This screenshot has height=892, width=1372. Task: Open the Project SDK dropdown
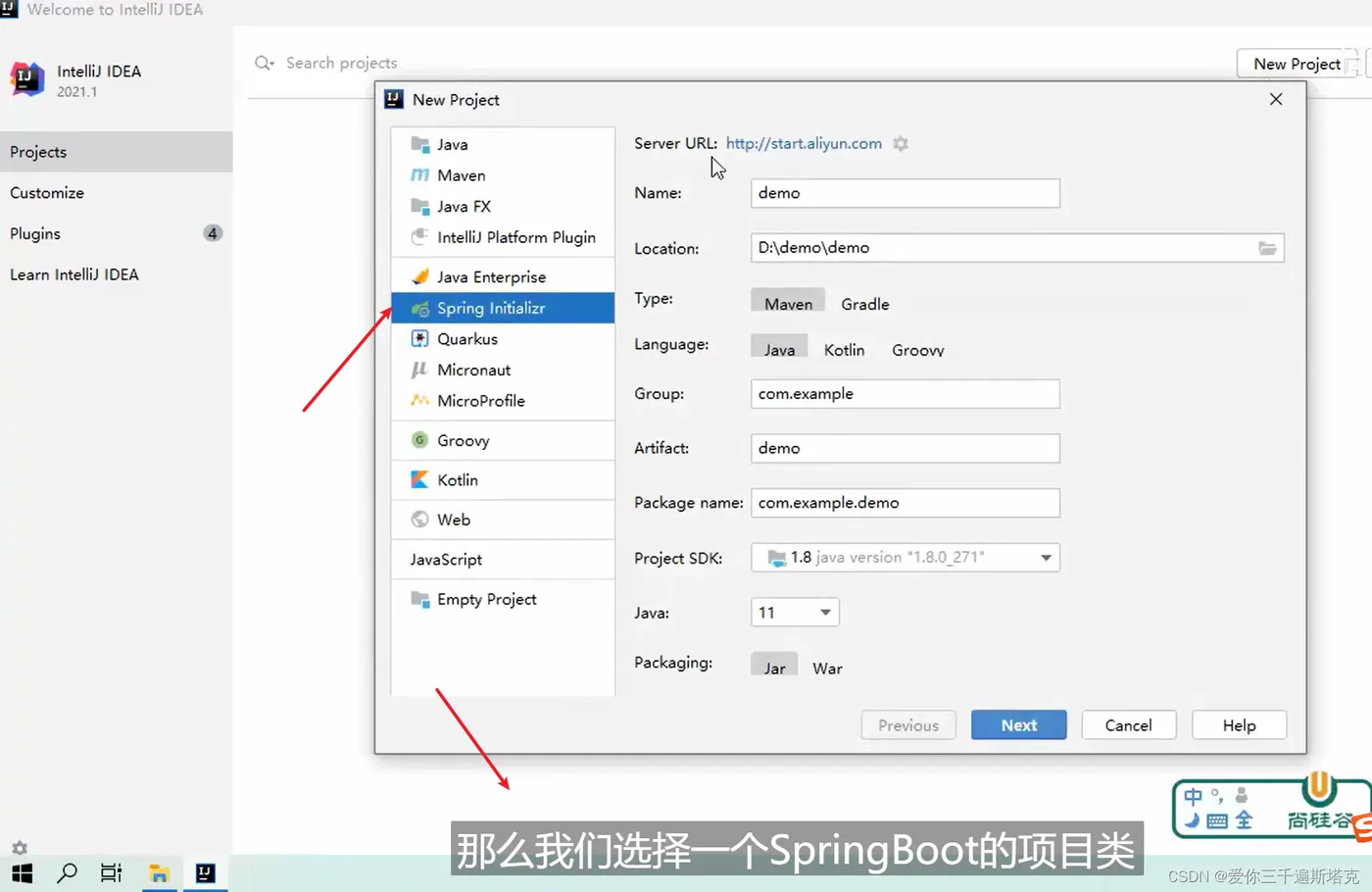[x=906, y=557]
